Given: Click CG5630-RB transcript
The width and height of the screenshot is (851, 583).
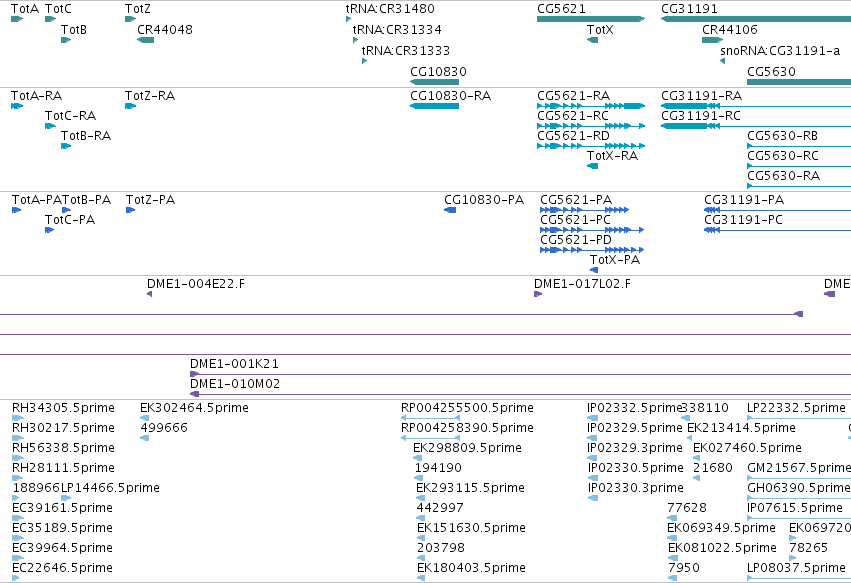Looking at the screenshot, I should tap(799, 146).
